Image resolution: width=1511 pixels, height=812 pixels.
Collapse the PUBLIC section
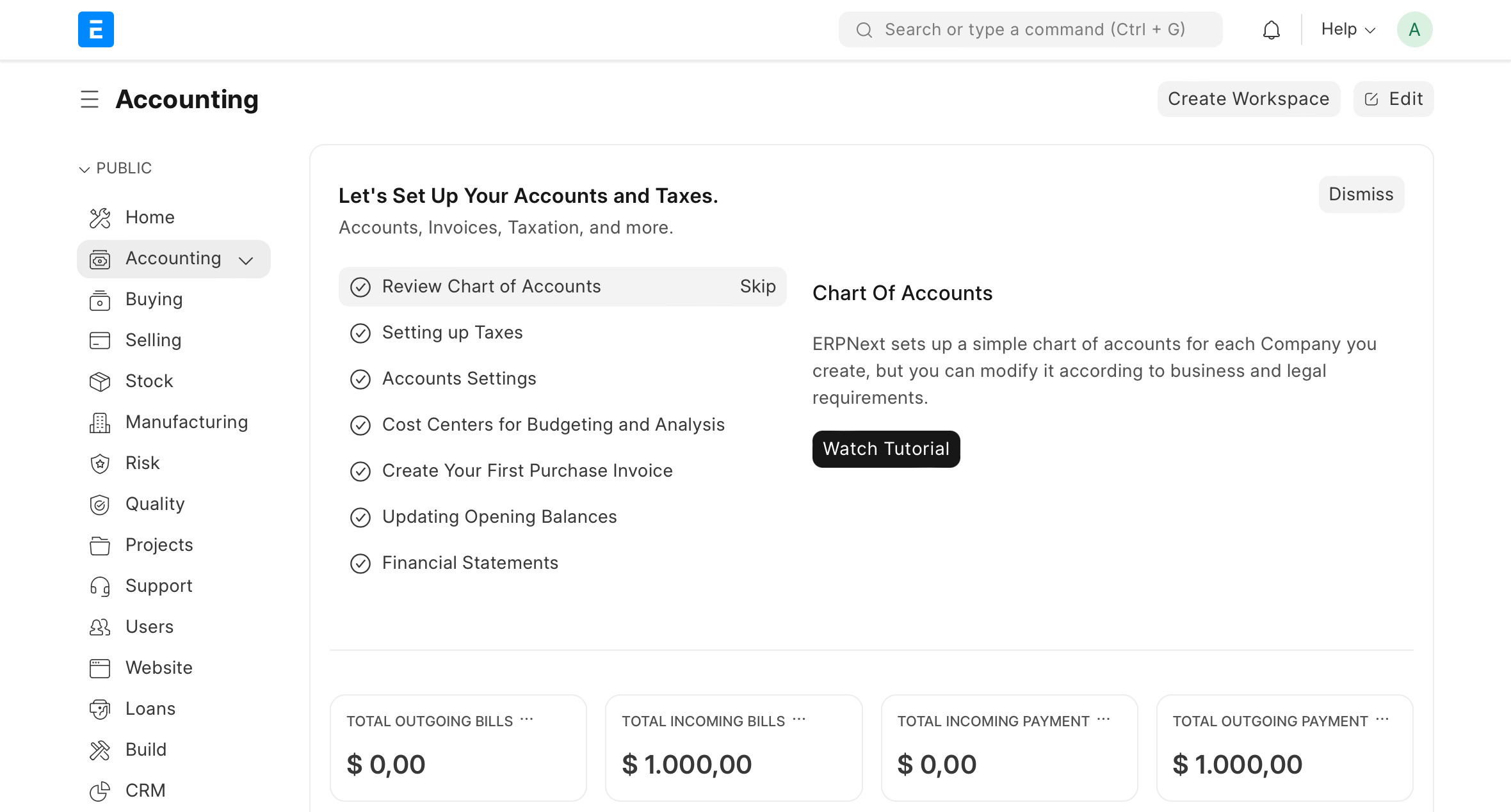click(85, 169)
